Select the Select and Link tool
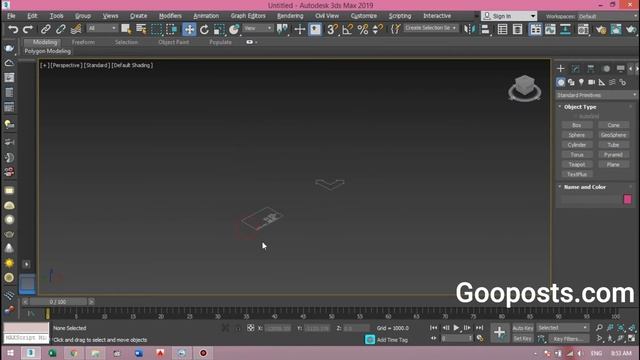 [45, 29]
